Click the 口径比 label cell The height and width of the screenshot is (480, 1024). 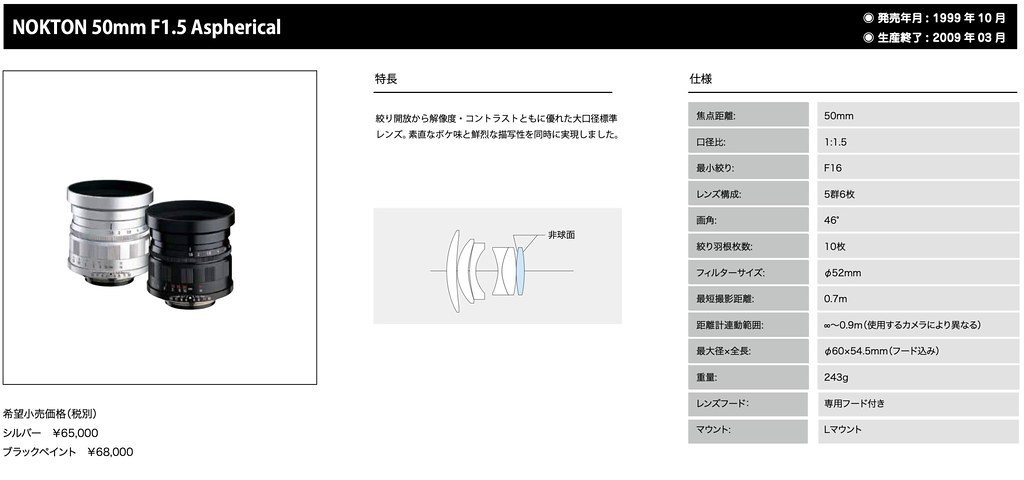click(748, 141)
